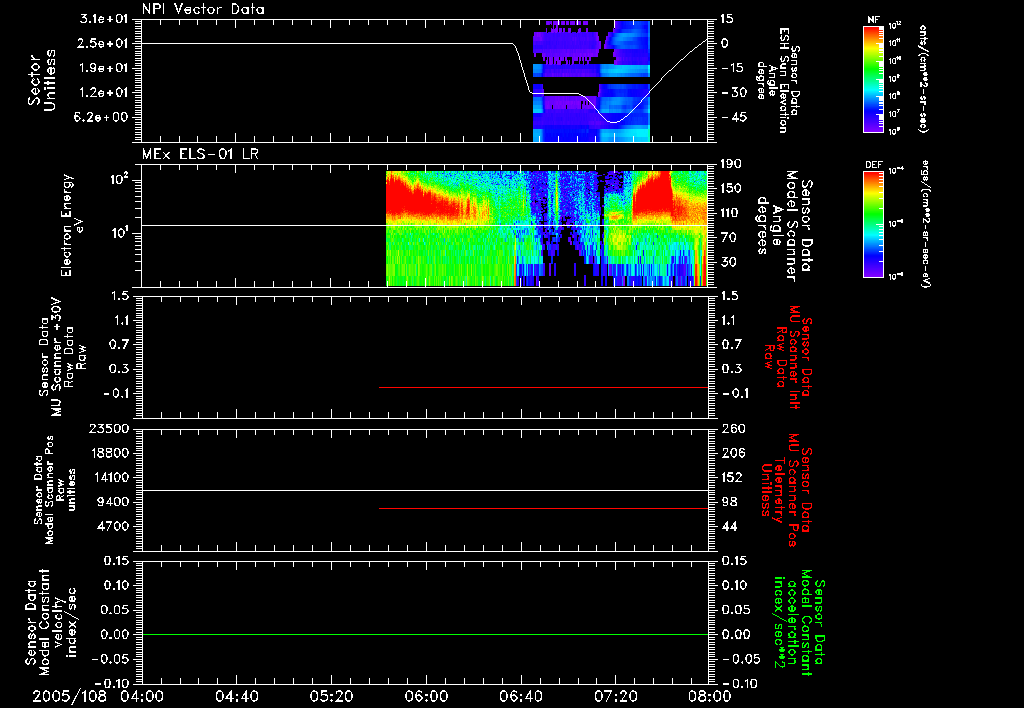Click the DEF label above the color bar
Image resolution: width=1024 pixels, height=708 pixels.
(x=874, y=165)
